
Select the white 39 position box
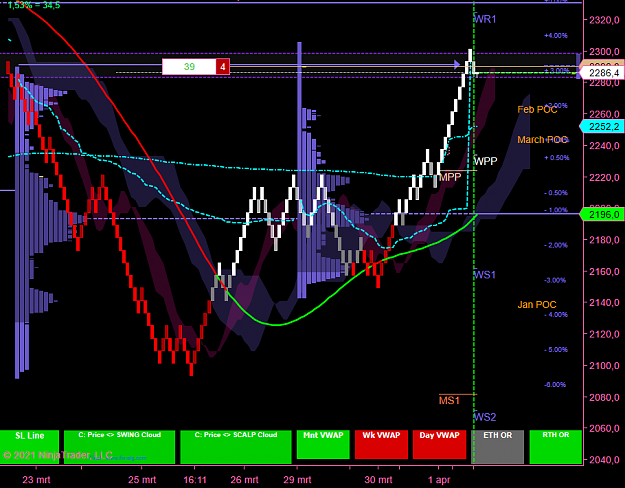(189, 67)
